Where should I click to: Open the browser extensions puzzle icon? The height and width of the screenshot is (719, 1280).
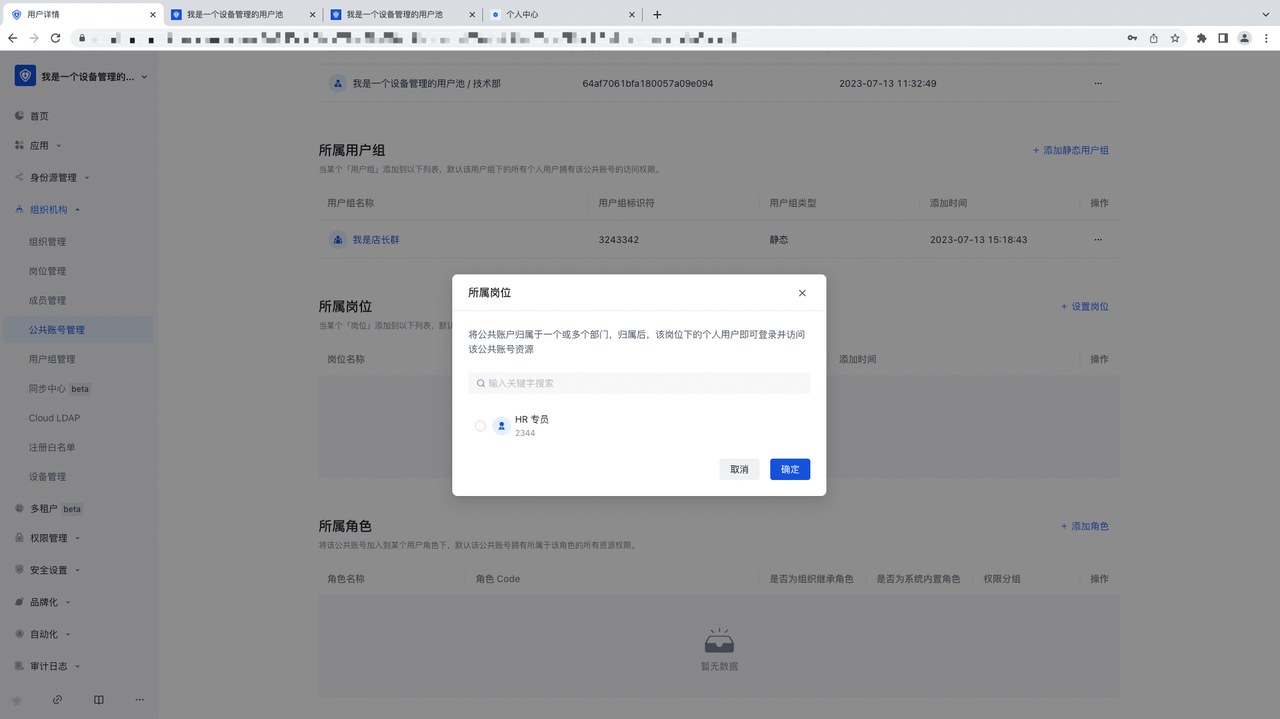coord(1201,38)
